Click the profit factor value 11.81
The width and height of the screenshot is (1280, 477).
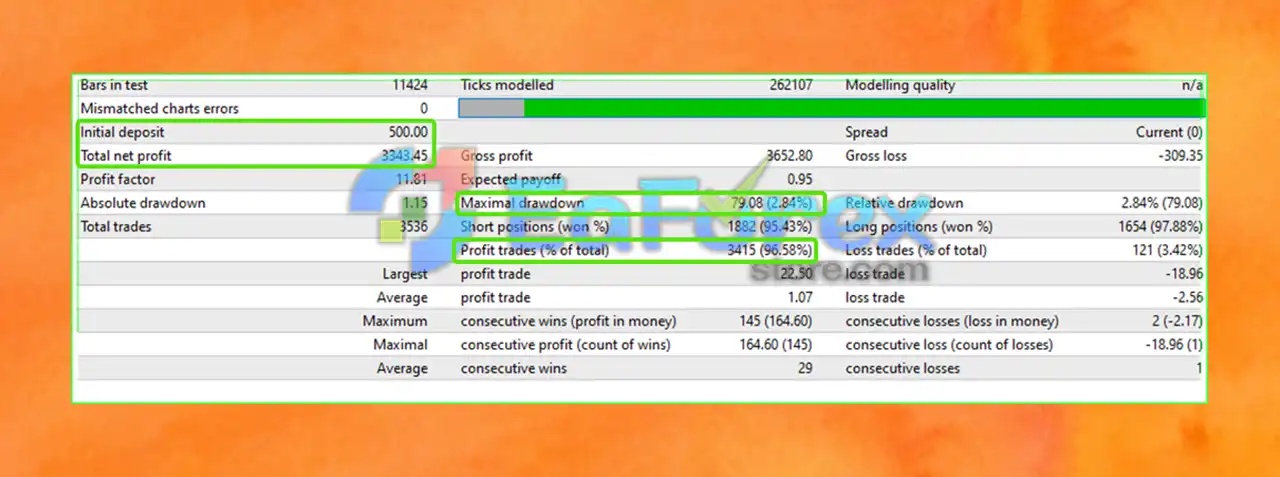click(412, 180)
